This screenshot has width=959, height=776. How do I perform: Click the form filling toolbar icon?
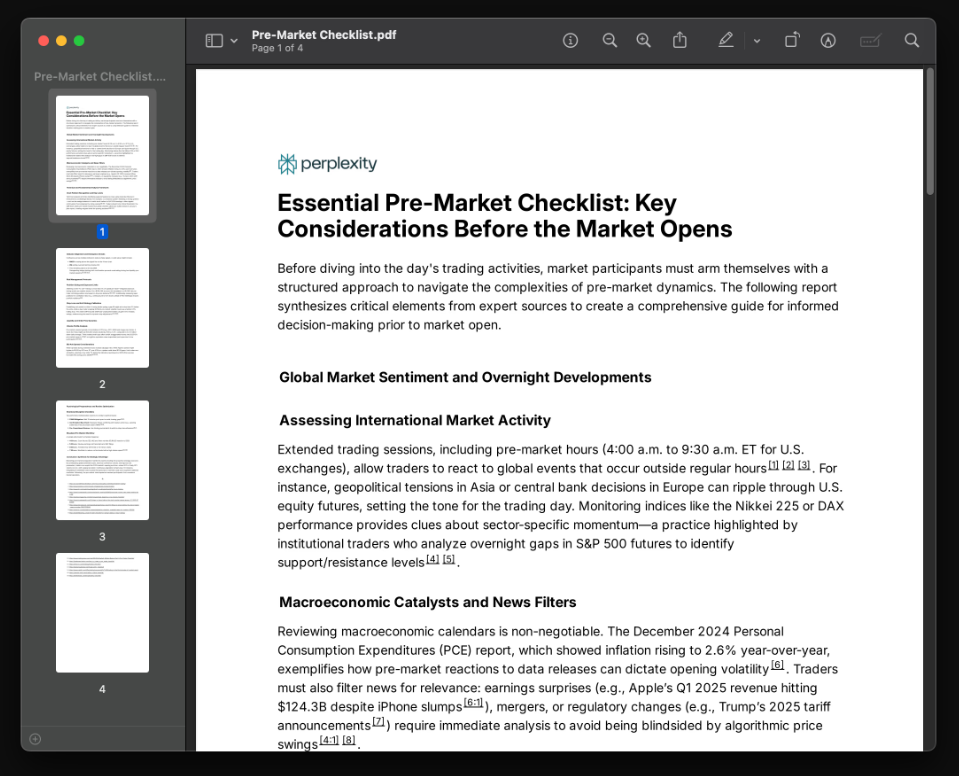click(870, 40)
